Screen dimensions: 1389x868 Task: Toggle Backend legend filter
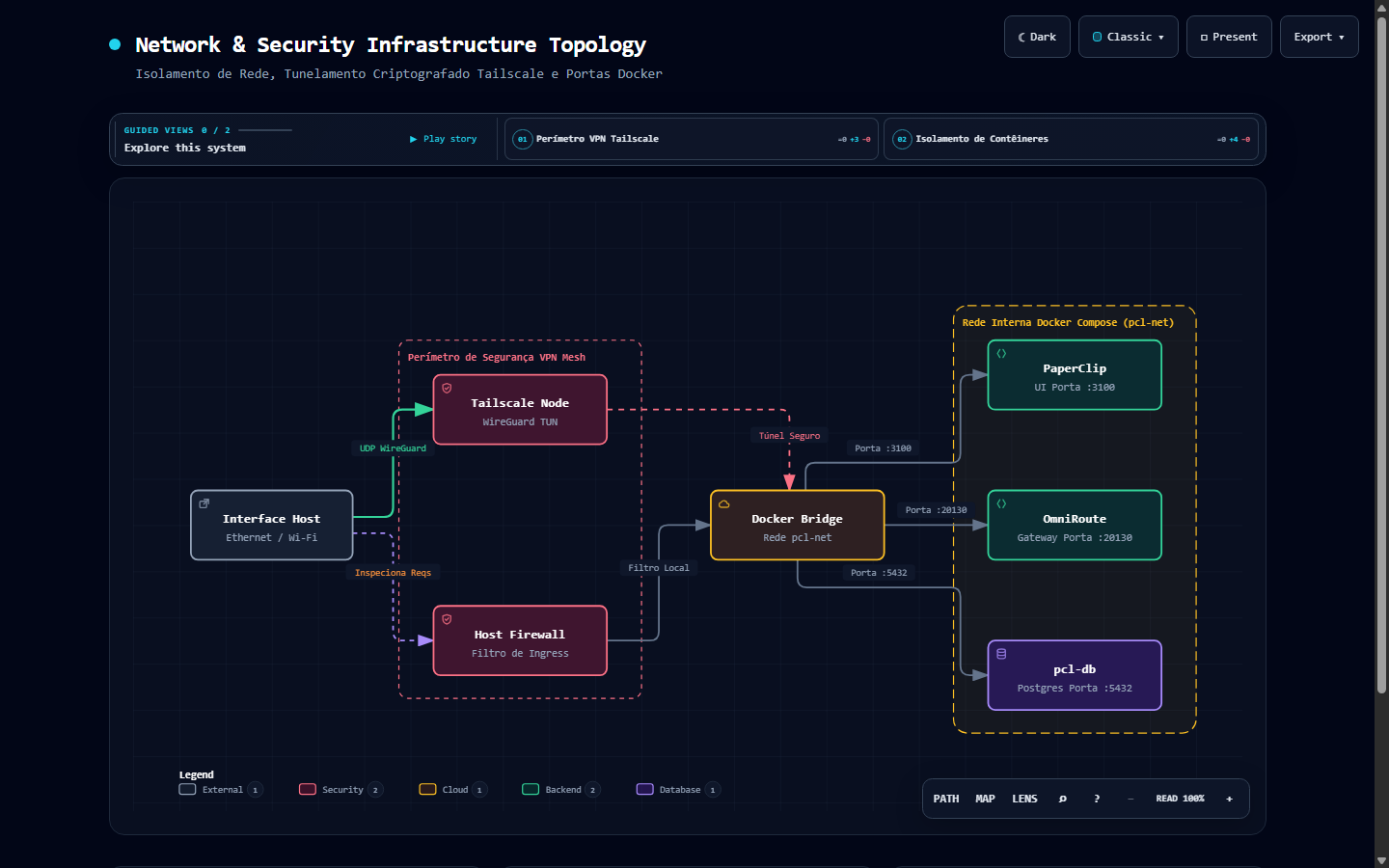point(561,790)
